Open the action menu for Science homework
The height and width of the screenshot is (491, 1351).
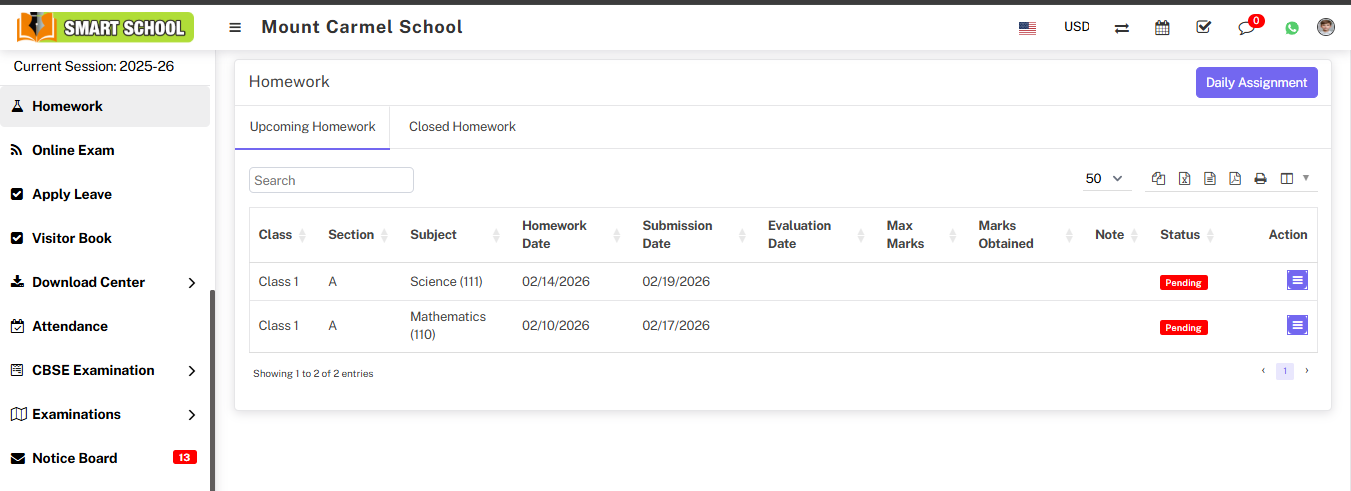1297,281
